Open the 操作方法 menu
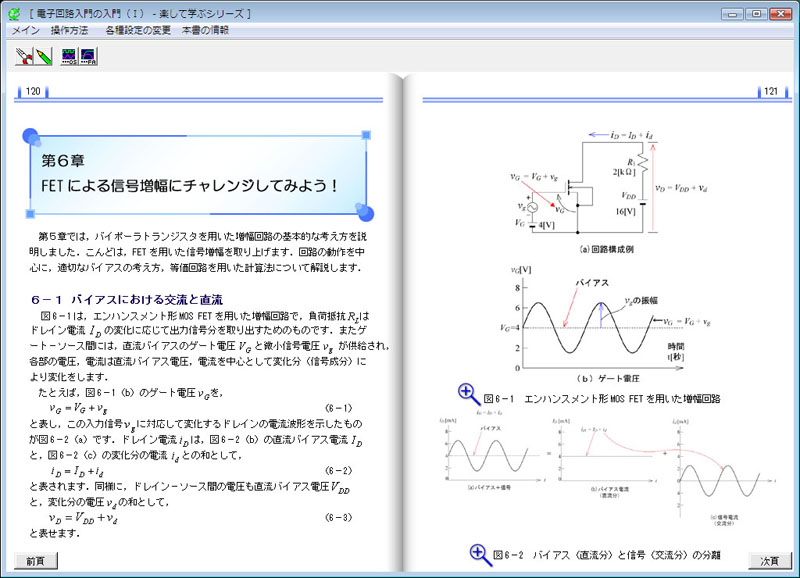The image size is (800, 578). 69,31
